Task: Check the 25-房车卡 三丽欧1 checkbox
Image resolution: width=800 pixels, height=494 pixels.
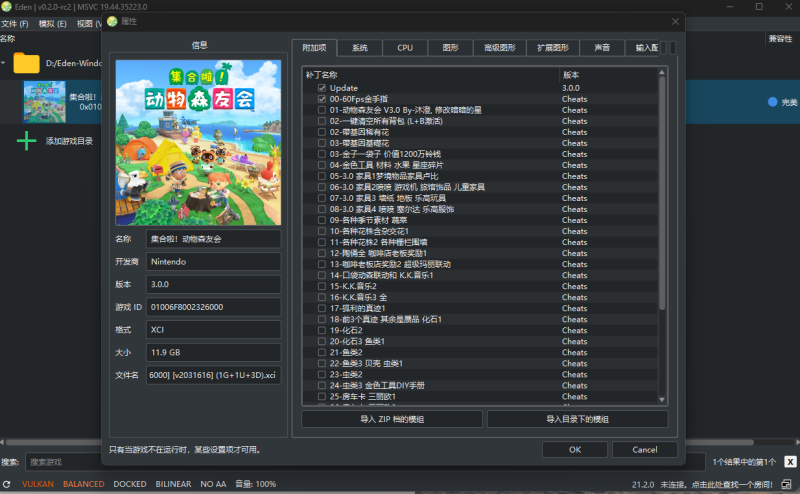Action: [321, 397]
